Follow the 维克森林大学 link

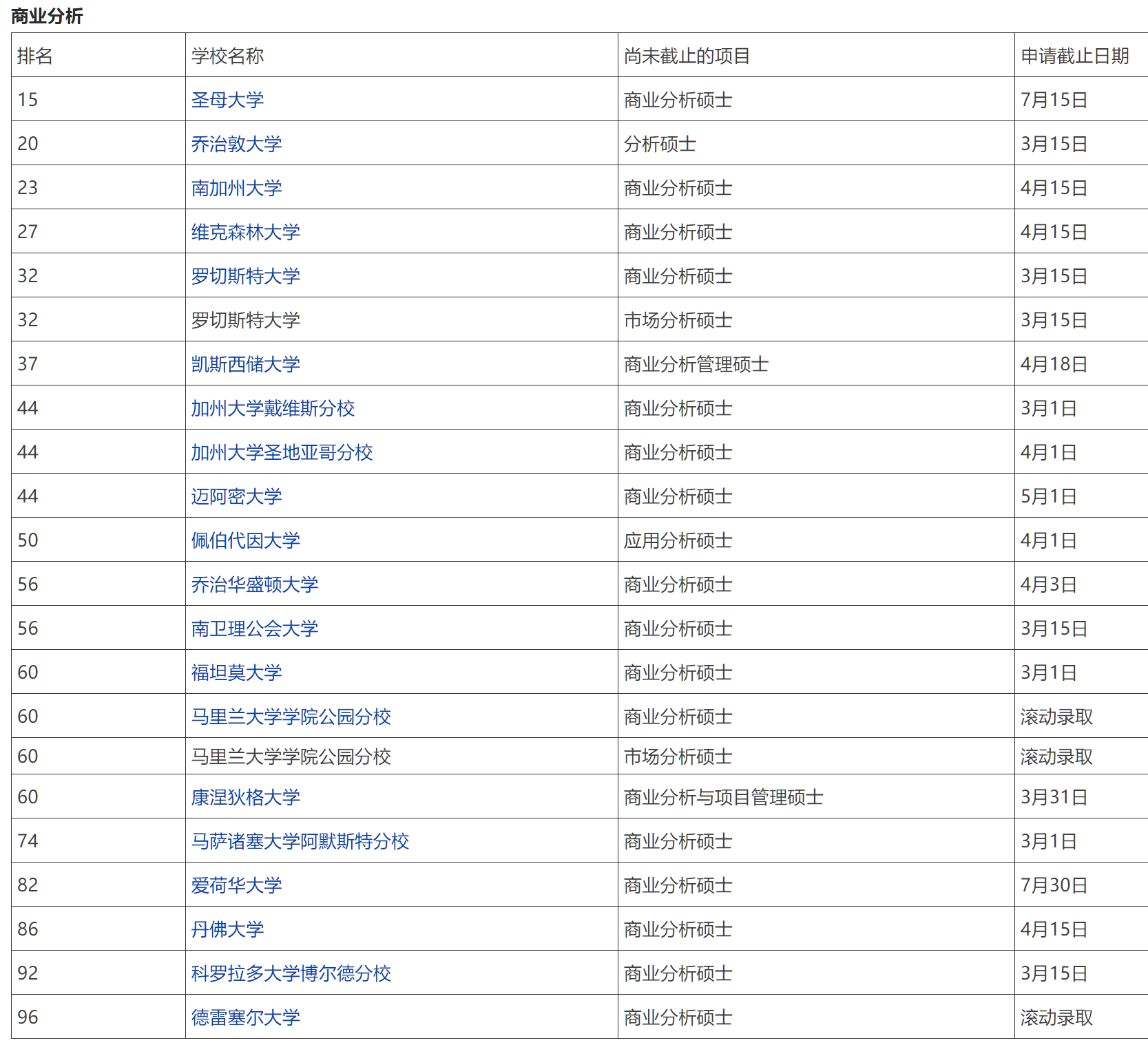pos(245,232)
